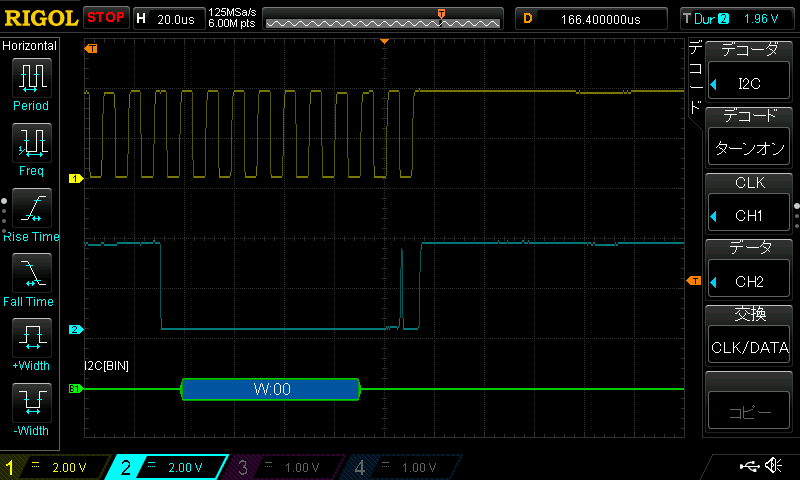This screenshot has height=480, width=800.
Task: Click the decoded W:00 I2C packet
Action: (x=271, y=389)
